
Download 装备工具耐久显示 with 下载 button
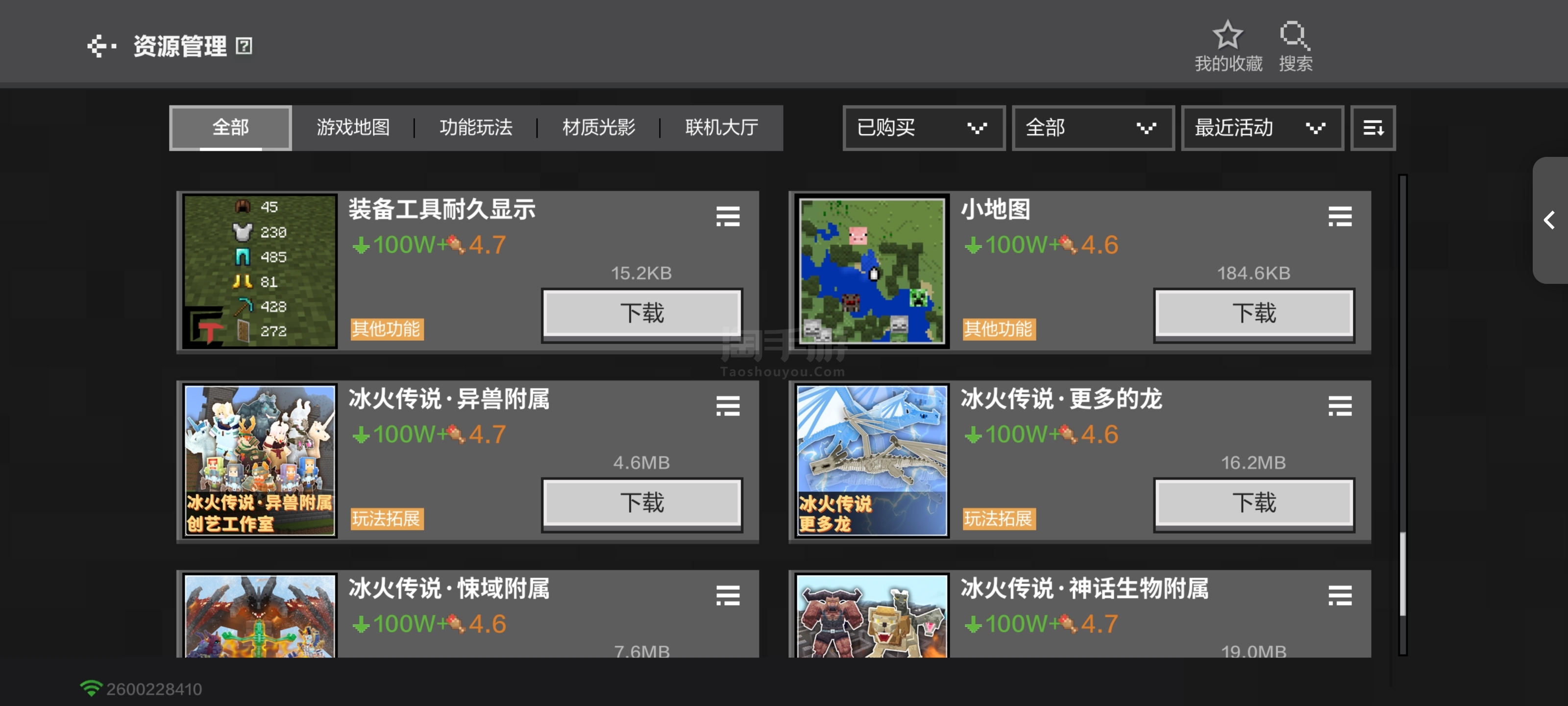click(642, 314)
